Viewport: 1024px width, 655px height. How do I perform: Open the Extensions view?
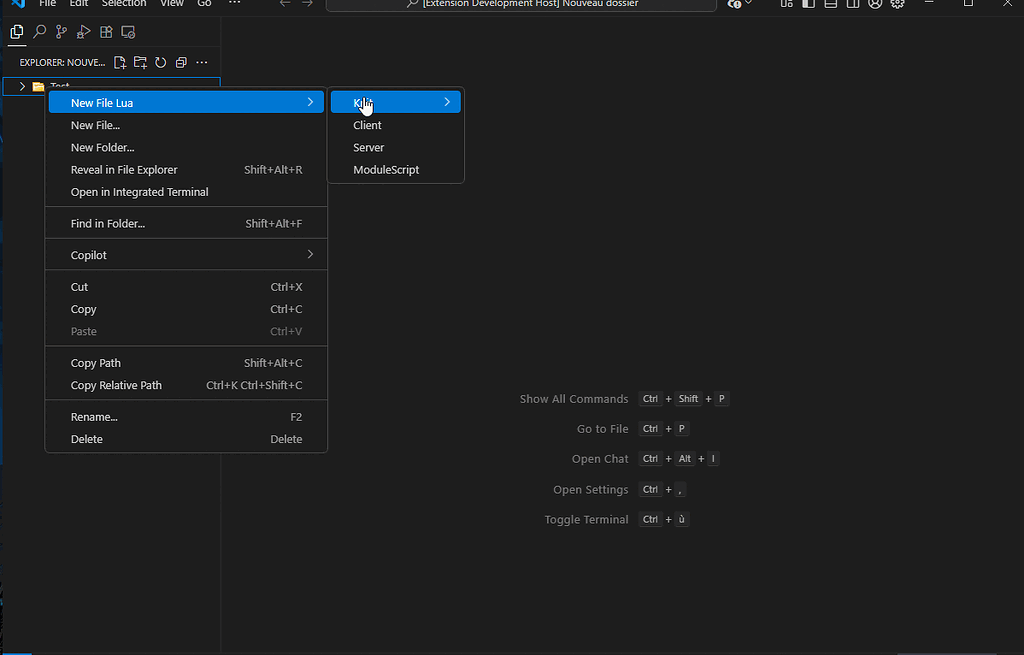click(x=105, y=31)
